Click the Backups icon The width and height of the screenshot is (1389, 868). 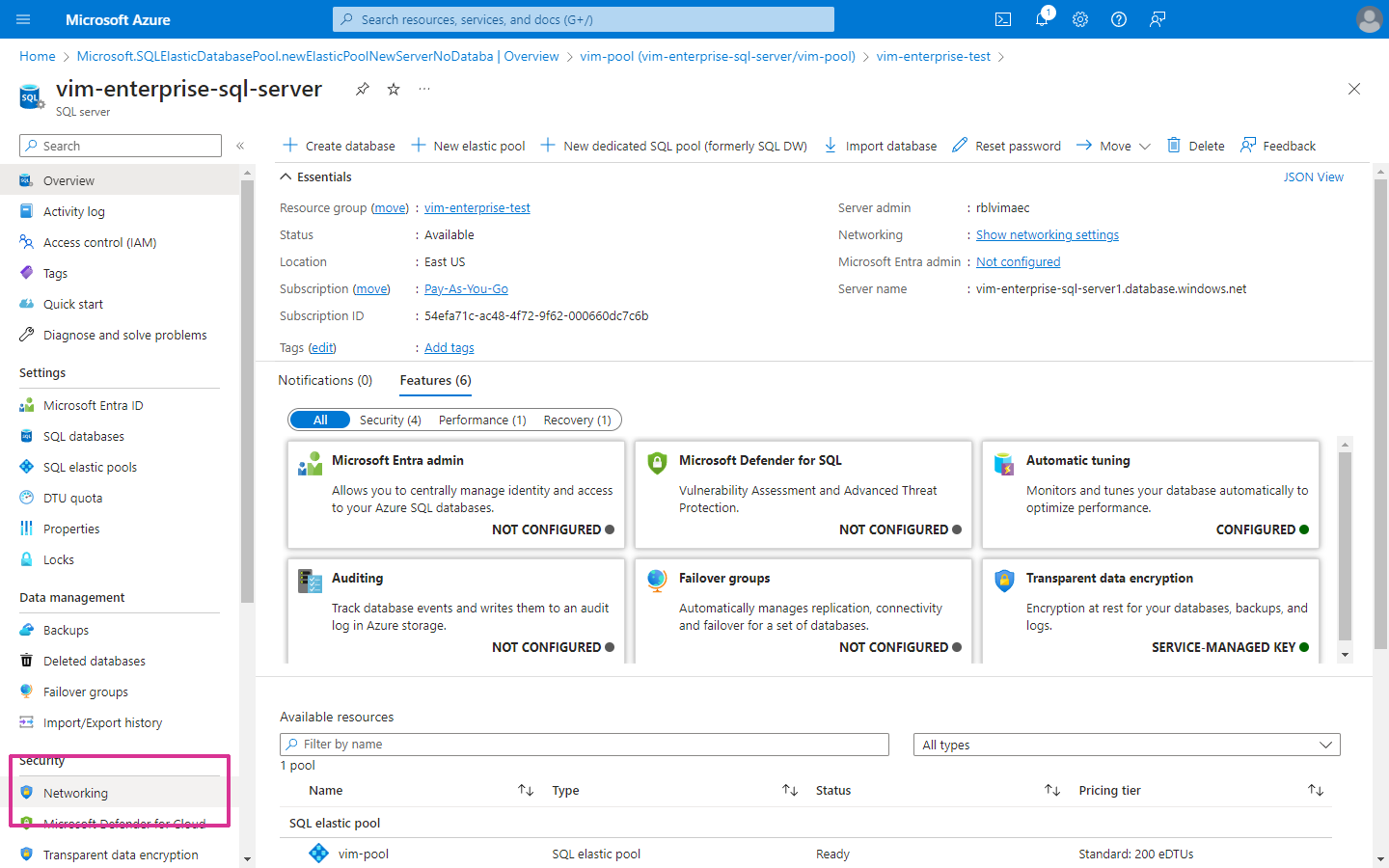(x=26, y=630)
